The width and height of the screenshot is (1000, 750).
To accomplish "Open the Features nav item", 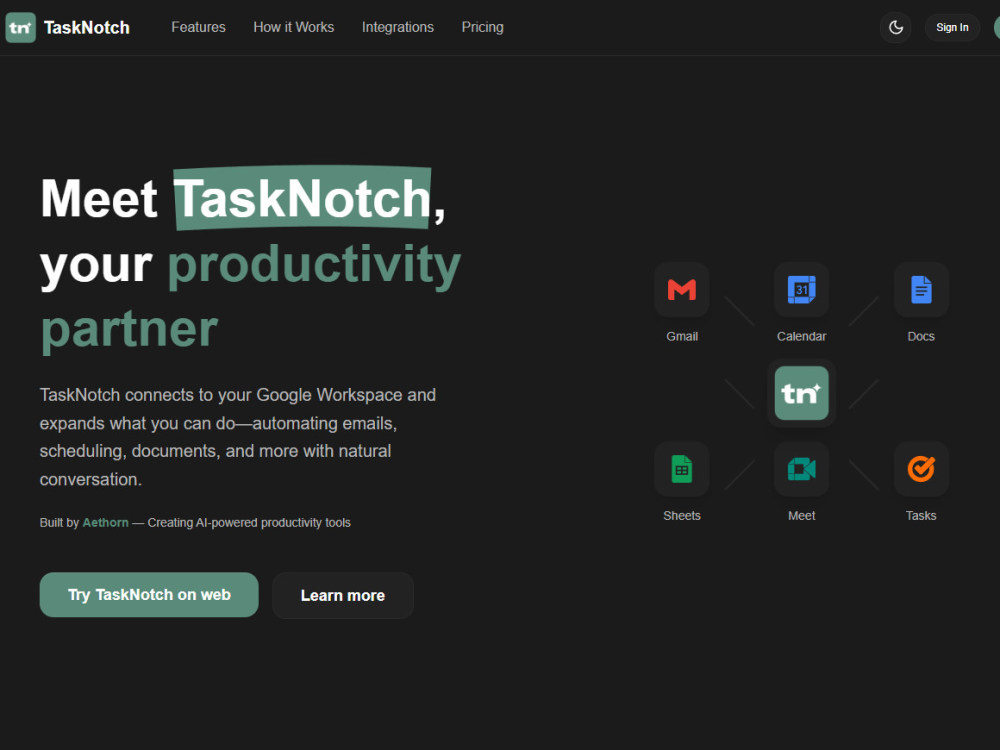I will [x=198, y=27].
